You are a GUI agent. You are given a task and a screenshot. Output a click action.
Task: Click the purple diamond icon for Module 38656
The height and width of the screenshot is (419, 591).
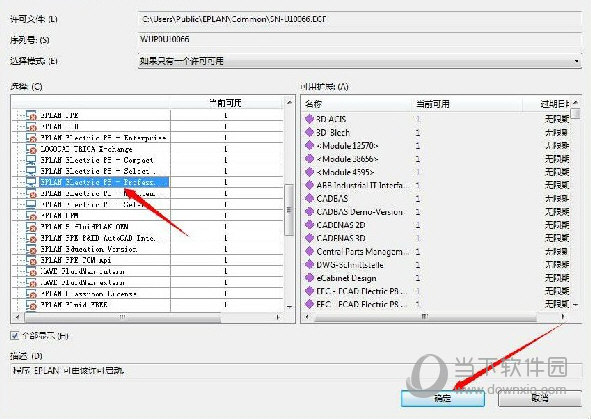tap(309, 159)
